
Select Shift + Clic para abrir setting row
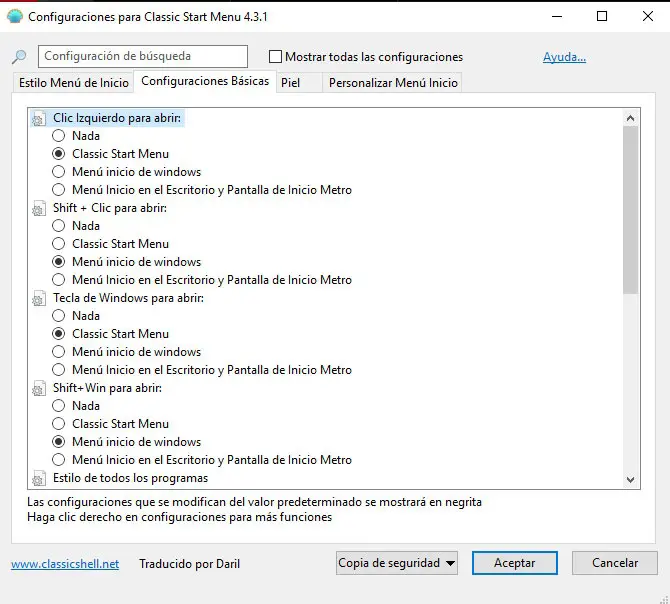[x=110, y=208]
